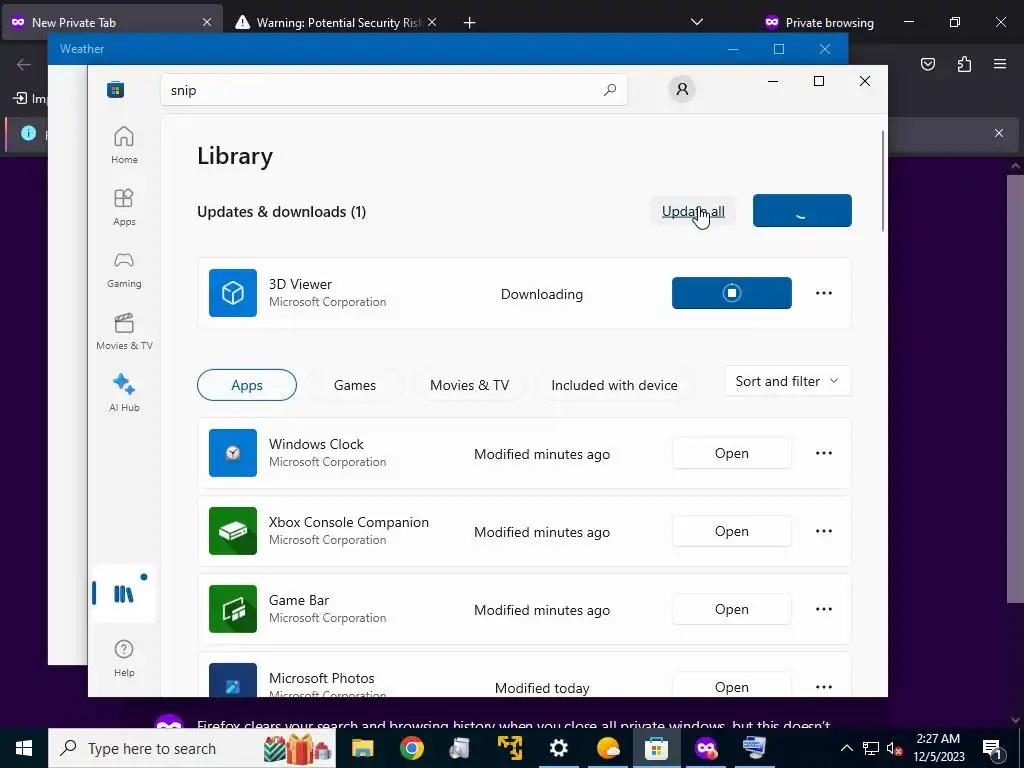
Task: Open Firefox extensions puzzle icon
Action: [964, 64]
